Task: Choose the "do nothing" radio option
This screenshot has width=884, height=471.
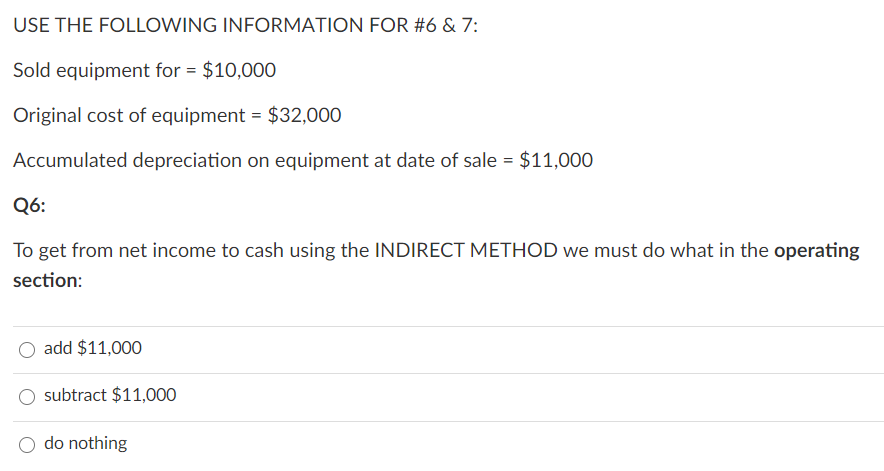Action: [26, 445]
